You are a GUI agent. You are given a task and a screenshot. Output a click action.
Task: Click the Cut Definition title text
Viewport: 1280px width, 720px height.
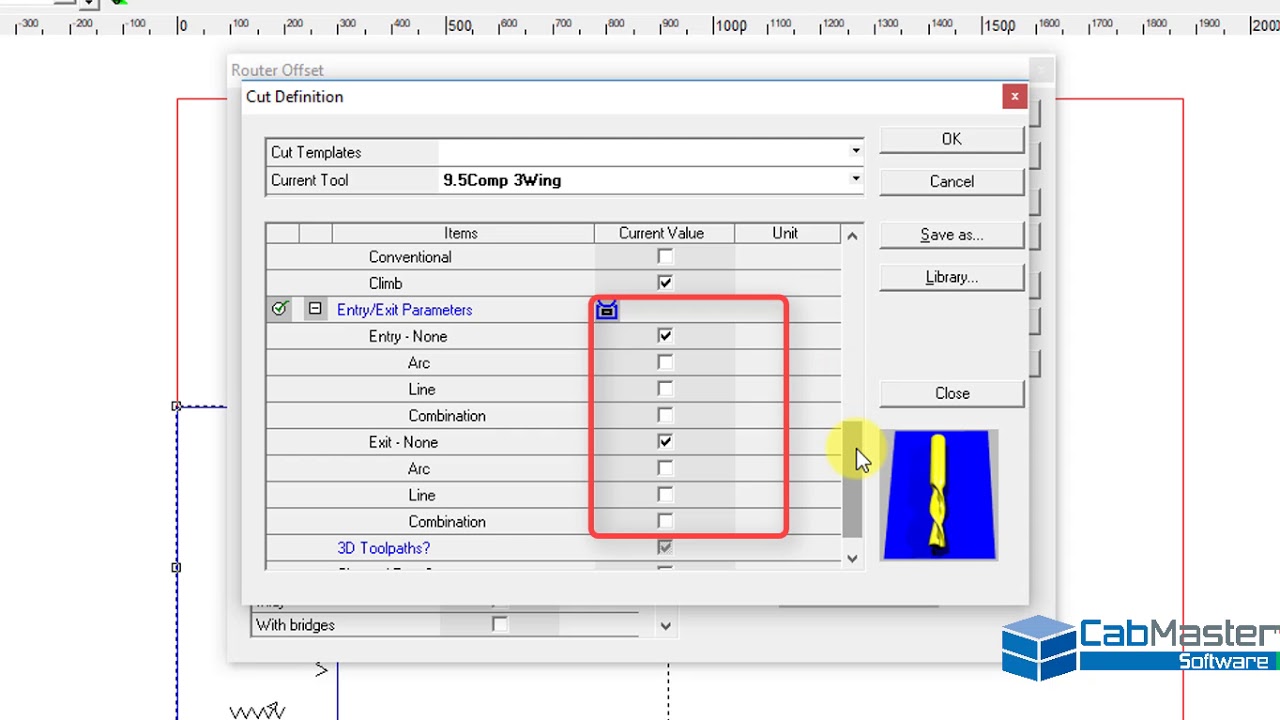(x=294, y=97)
